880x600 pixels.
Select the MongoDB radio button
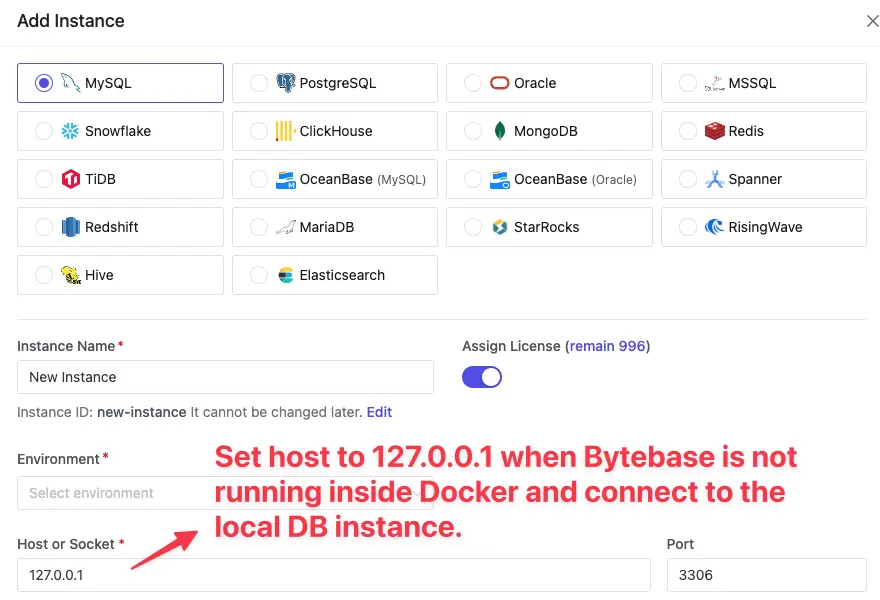(x=473, y=131)
